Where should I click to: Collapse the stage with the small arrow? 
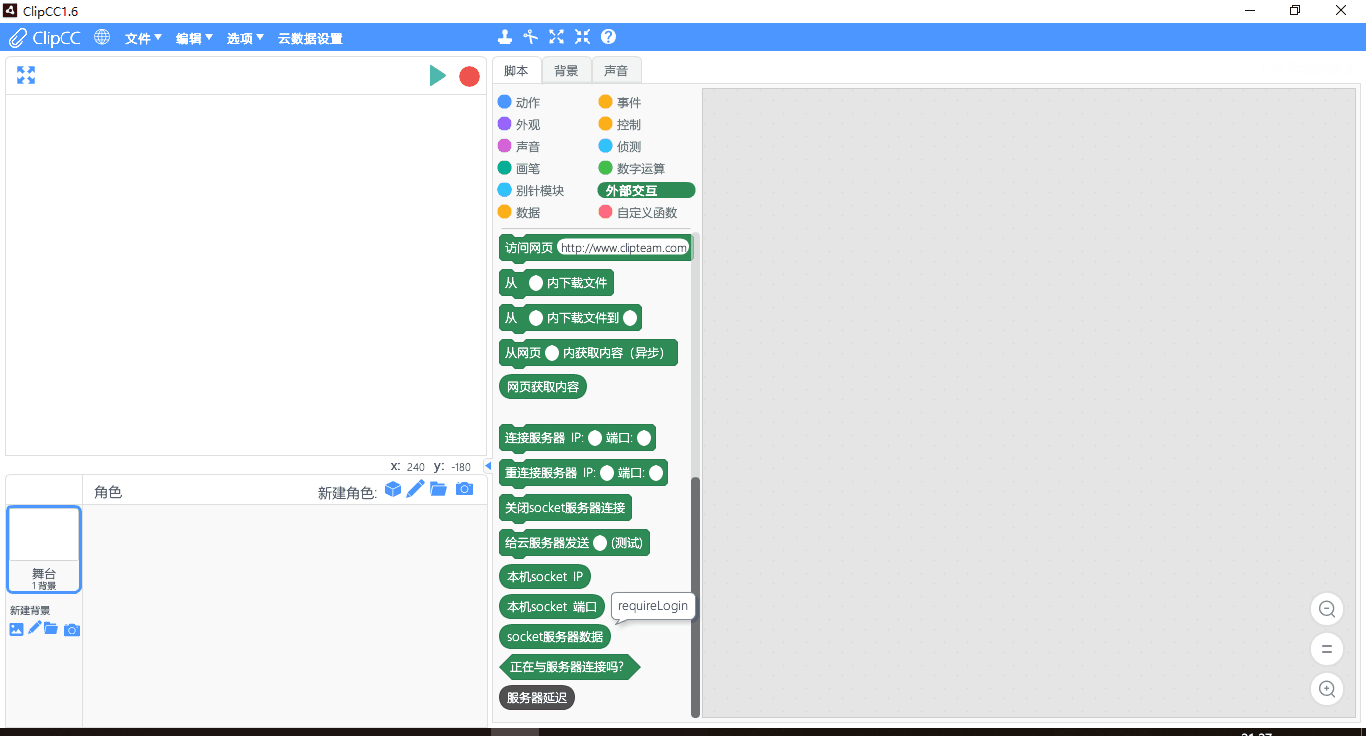(x=488, y=466)
